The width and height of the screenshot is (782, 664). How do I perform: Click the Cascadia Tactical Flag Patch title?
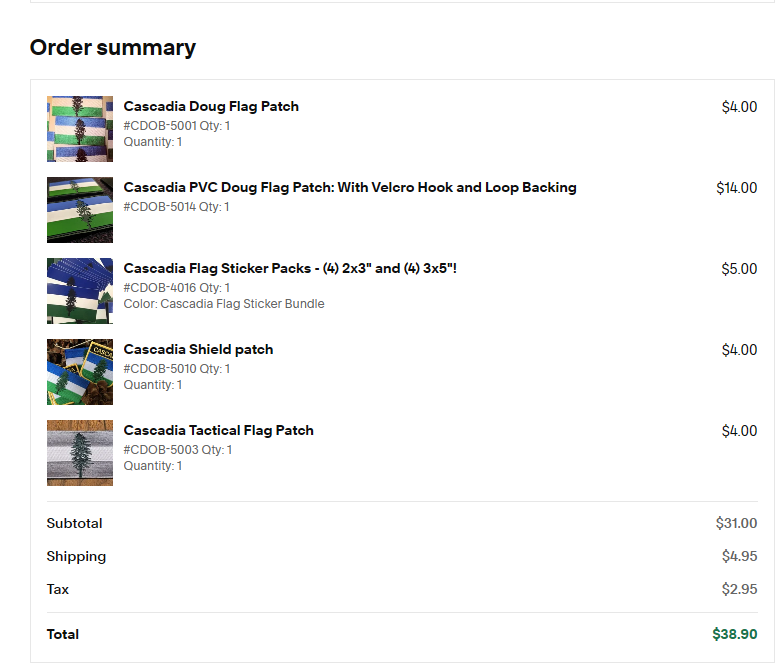click(x=219, y=431)
